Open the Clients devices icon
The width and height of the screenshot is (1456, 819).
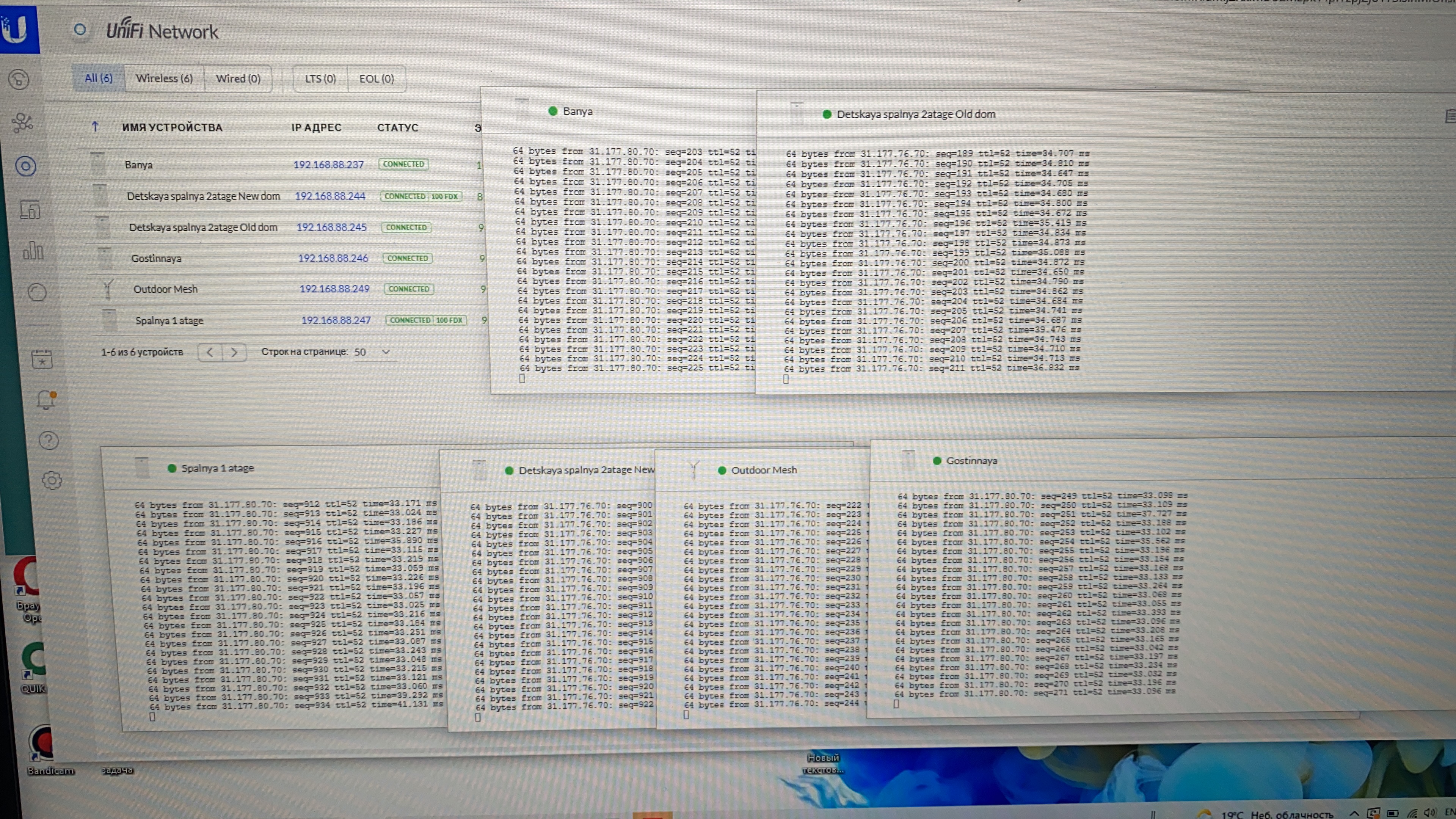[x=30, y=210]
